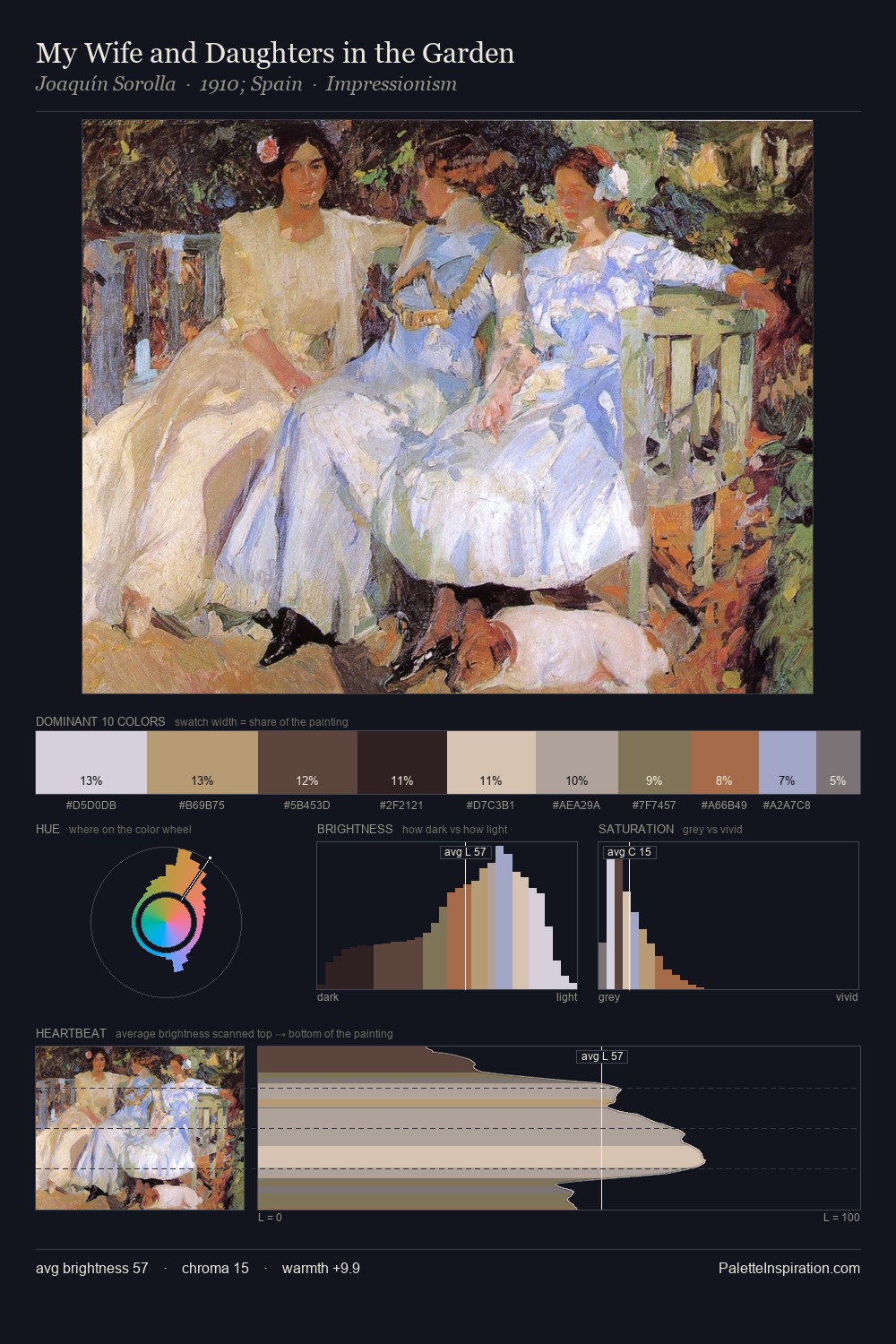Image resolution: width=896 pixels, height=1344 pixels.
Task: Click the artist name Joaquín Sorolla
Action: (x=106, y=84)
